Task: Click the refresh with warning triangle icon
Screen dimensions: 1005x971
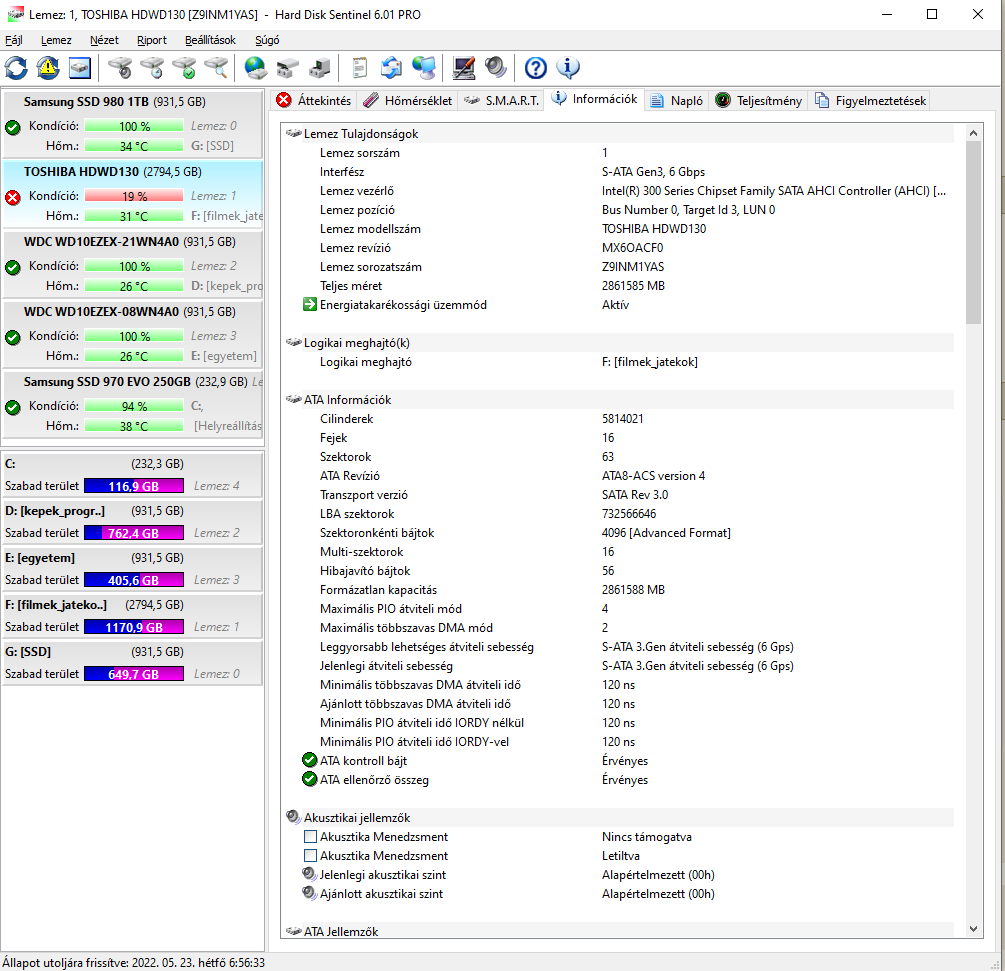Action: (48, 67)
